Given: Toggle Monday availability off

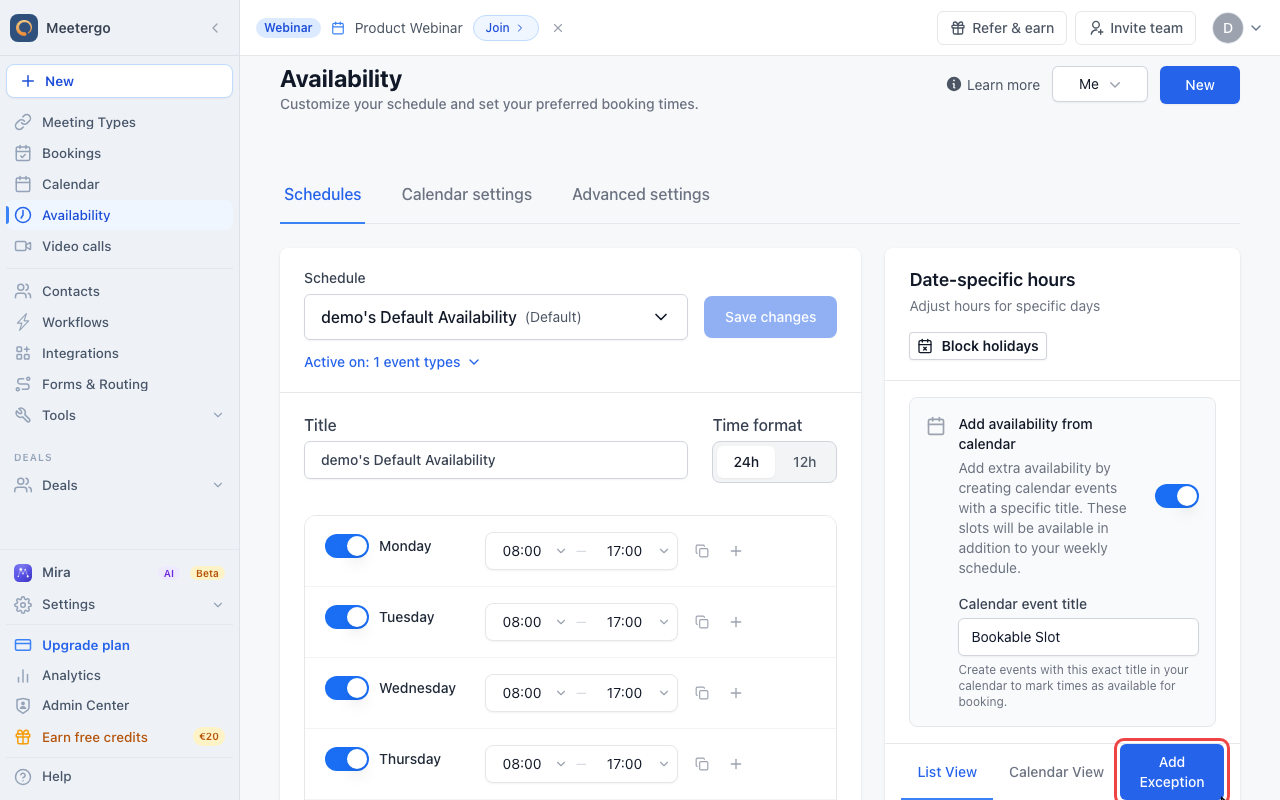Looking at the screenshot, I should pyautogui.click(x=347, y=546).
